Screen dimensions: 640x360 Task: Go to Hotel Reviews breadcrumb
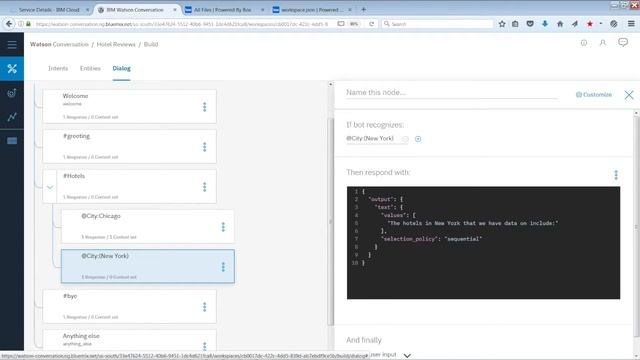[x=116, y=44]
